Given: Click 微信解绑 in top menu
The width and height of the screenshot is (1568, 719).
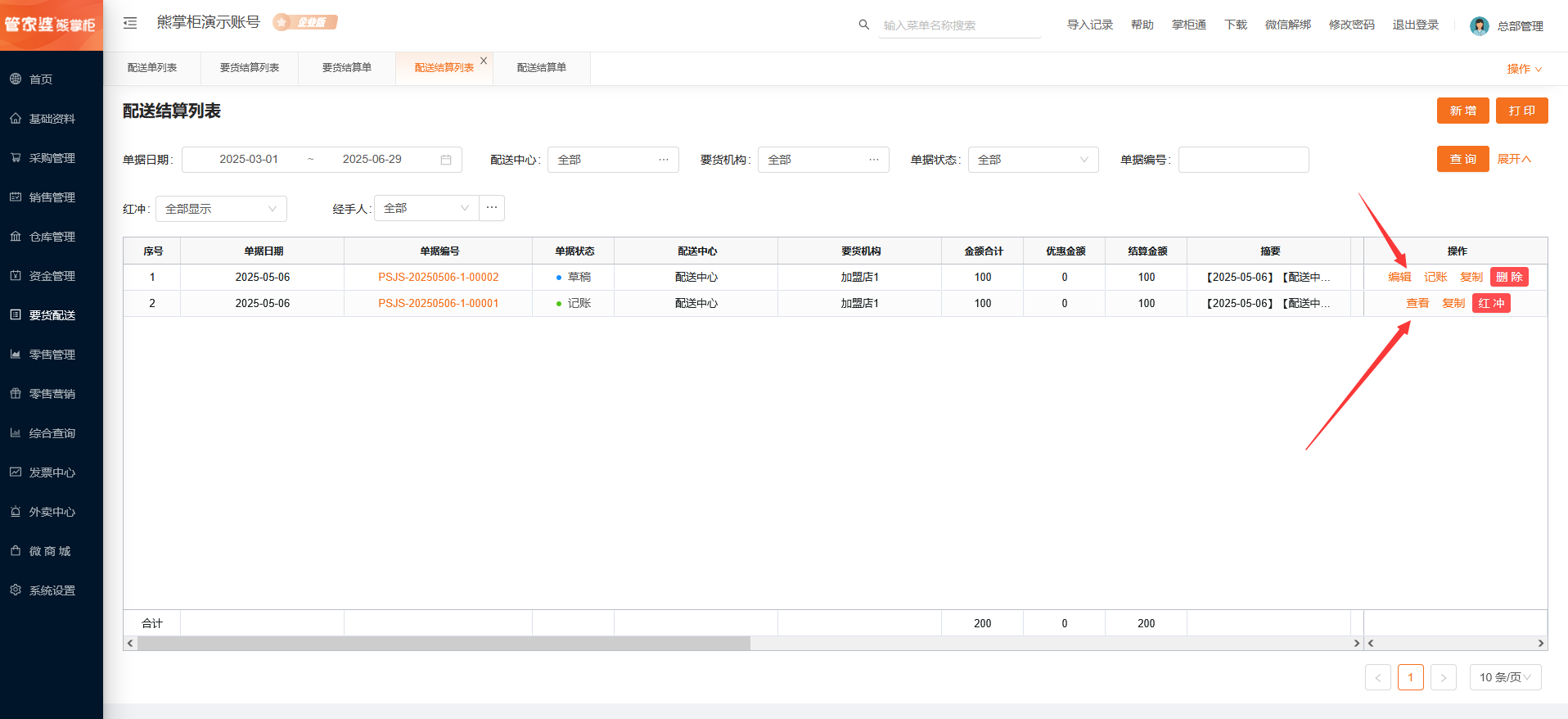Looking at the screenshot, I should (x=1288, y=25).
